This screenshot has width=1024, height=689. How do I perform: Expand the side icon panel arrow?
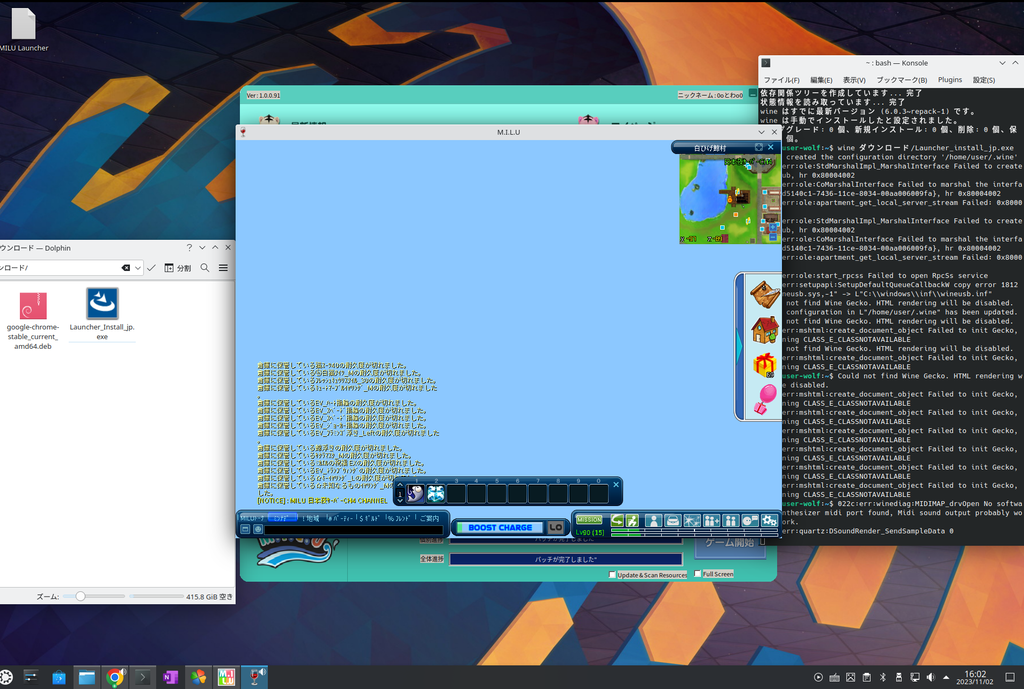739,346
